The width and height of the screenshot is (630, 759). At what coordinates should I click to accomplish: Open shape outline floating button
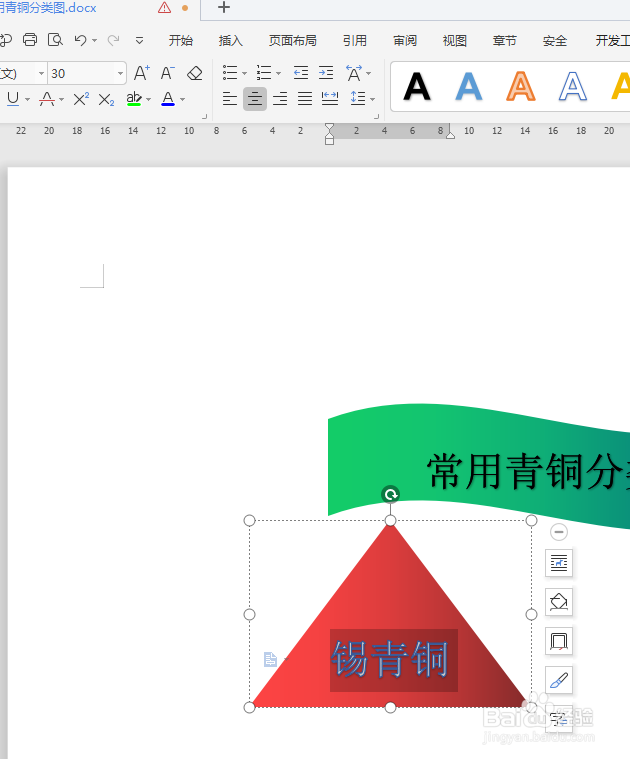pyautogui.click(x=559, y=641)
